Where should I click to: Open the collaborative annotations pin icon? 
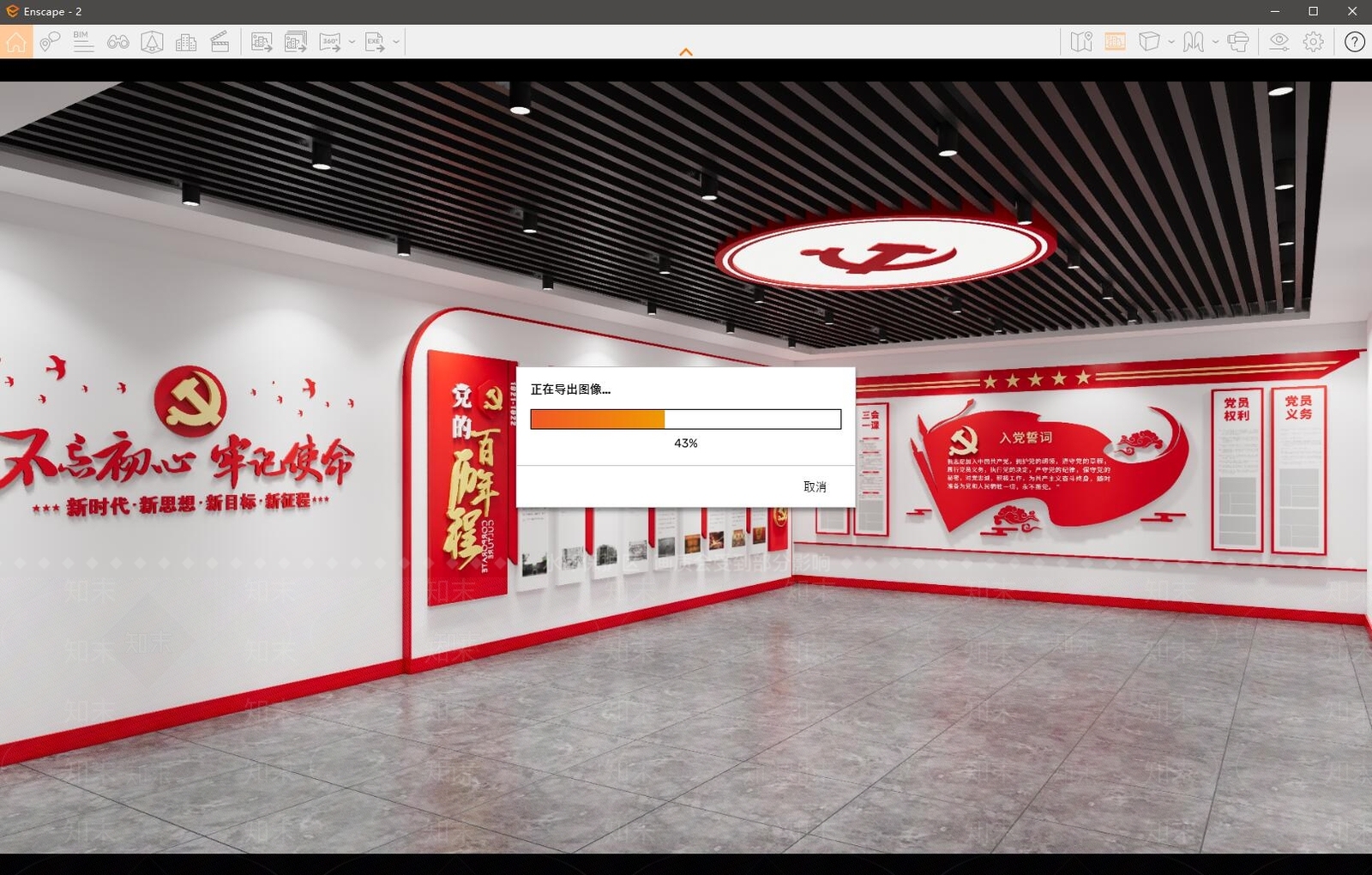pyautogui.click(x=50, y=41)
